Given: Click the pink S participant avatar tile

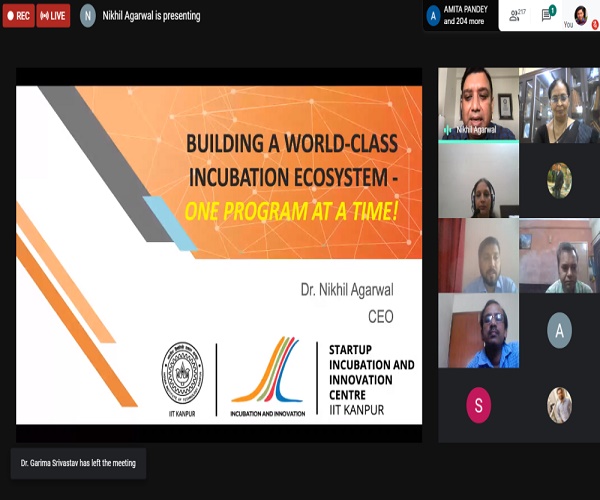Looking at the screenshot, I should pyautogui.click(x=478, y=406).
